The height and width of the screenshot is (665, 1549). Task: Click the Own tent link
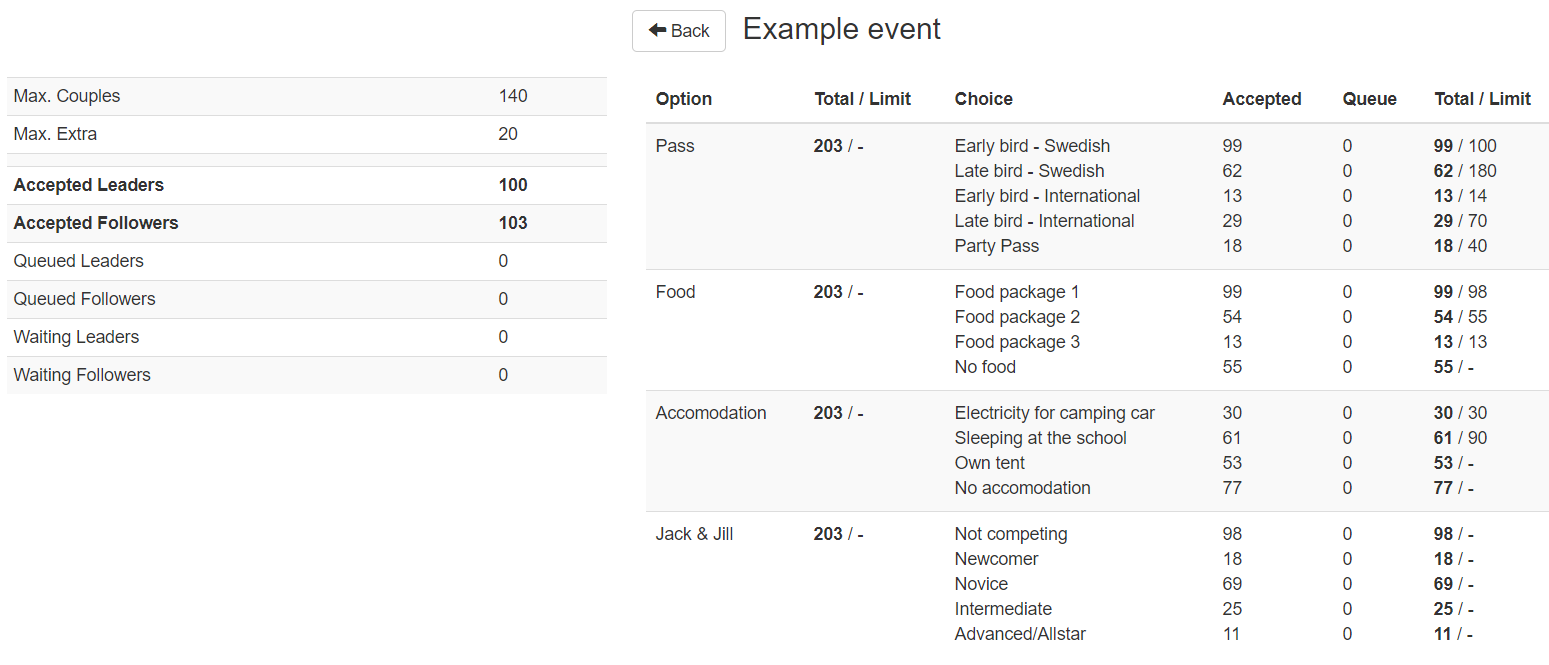[989, 463]
